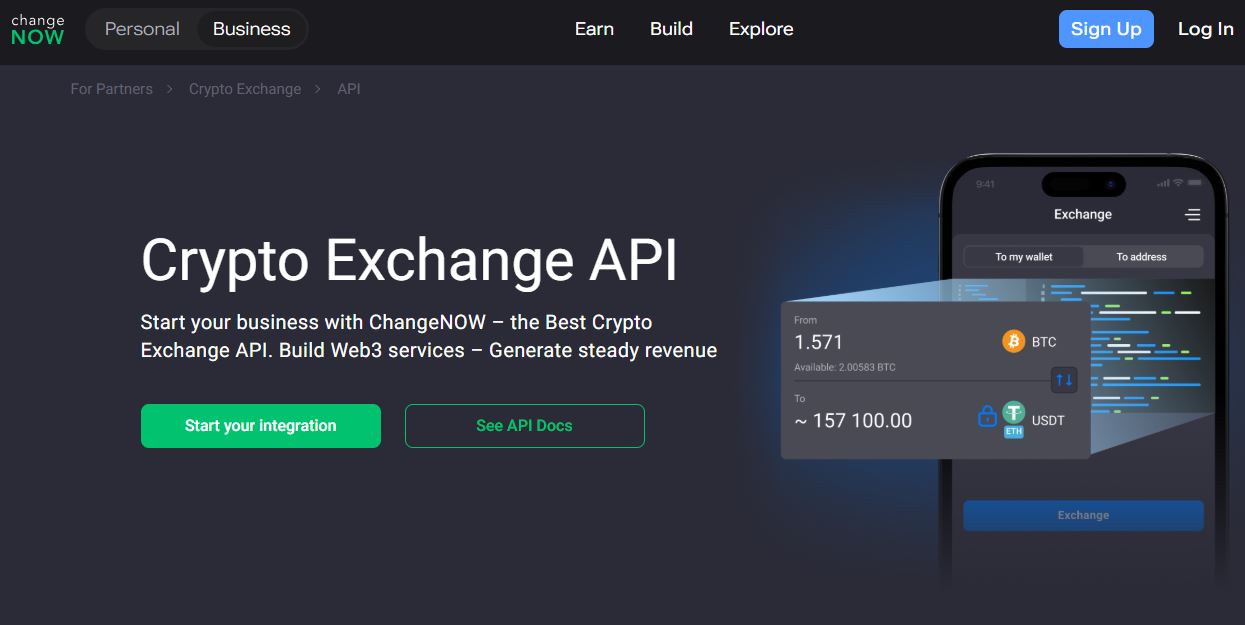Click the ETH network badge
The width and height of the screenshot is (1245, 625).
click(x=1014, y=432)
